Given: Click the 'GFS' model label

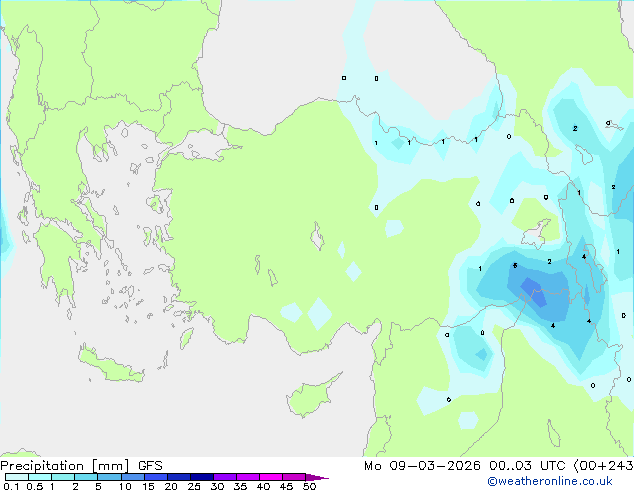Looking at the screenshot, I should [x=150, y=466].
